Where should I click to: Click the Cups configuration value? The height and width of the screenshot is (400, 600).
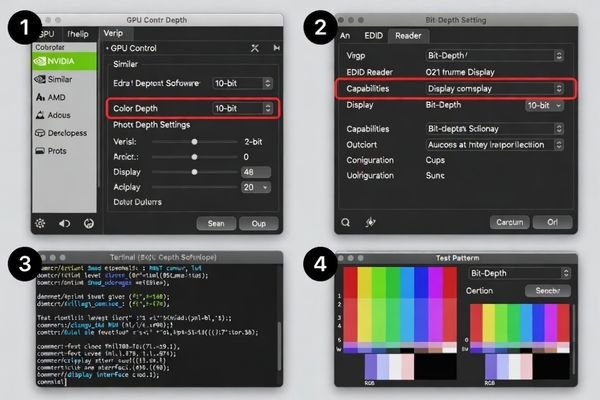tap(435, 160)
